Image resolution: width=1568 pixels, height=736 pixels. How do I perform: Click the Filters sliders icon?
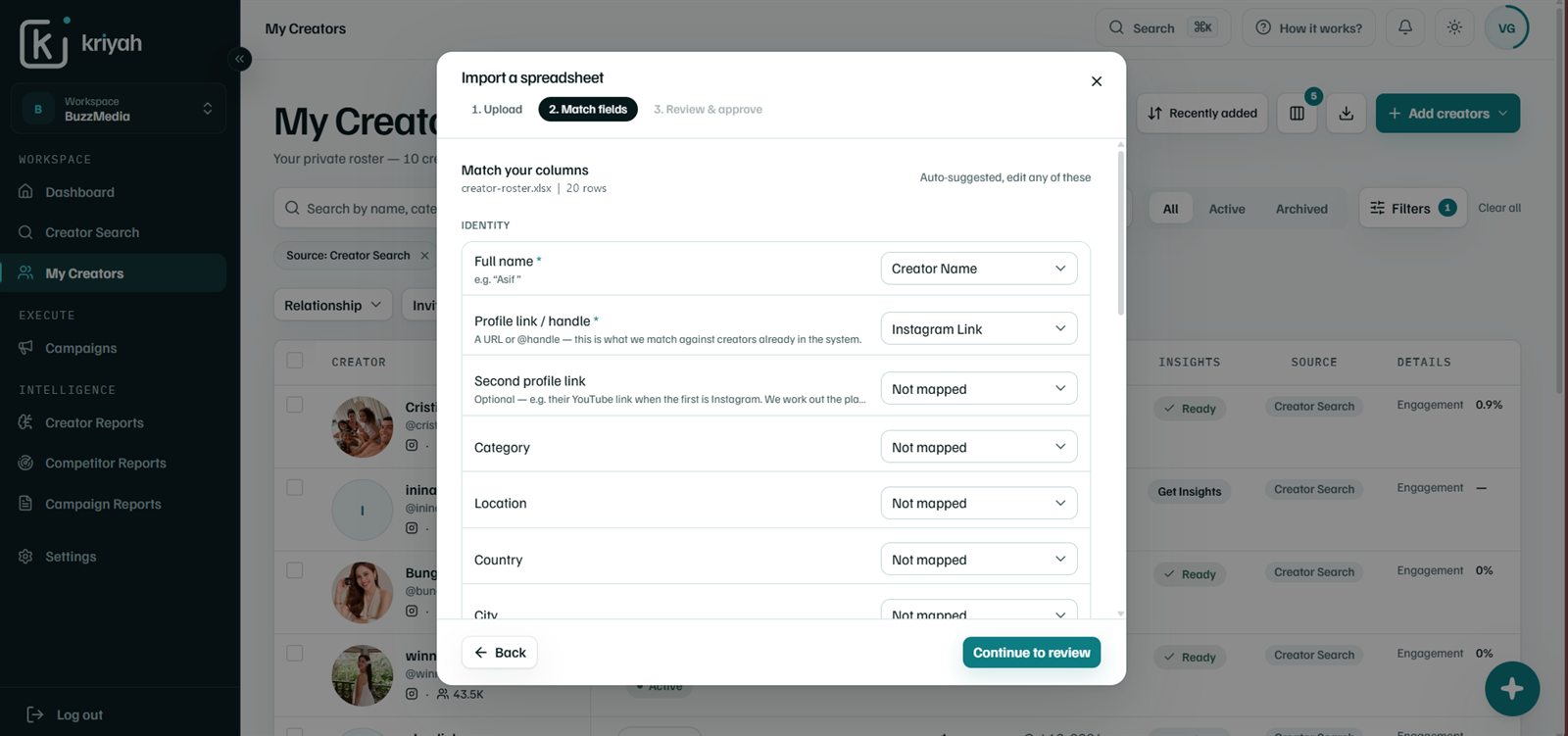[1377, 208]
